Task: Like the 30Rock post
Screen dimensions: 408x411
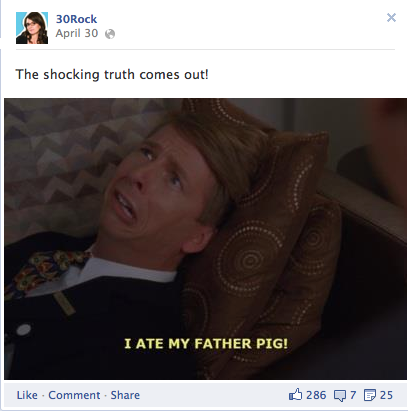Action: point(27,395)
